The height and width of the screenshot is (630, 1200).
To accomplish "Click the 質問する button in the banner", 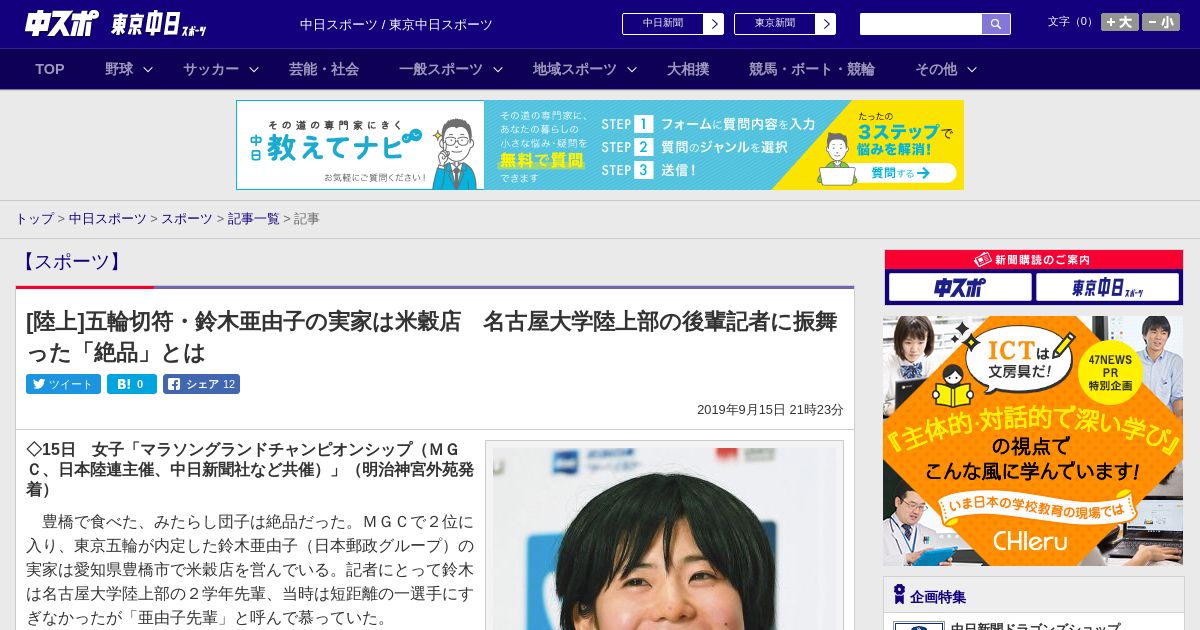I will click(900, 173).
